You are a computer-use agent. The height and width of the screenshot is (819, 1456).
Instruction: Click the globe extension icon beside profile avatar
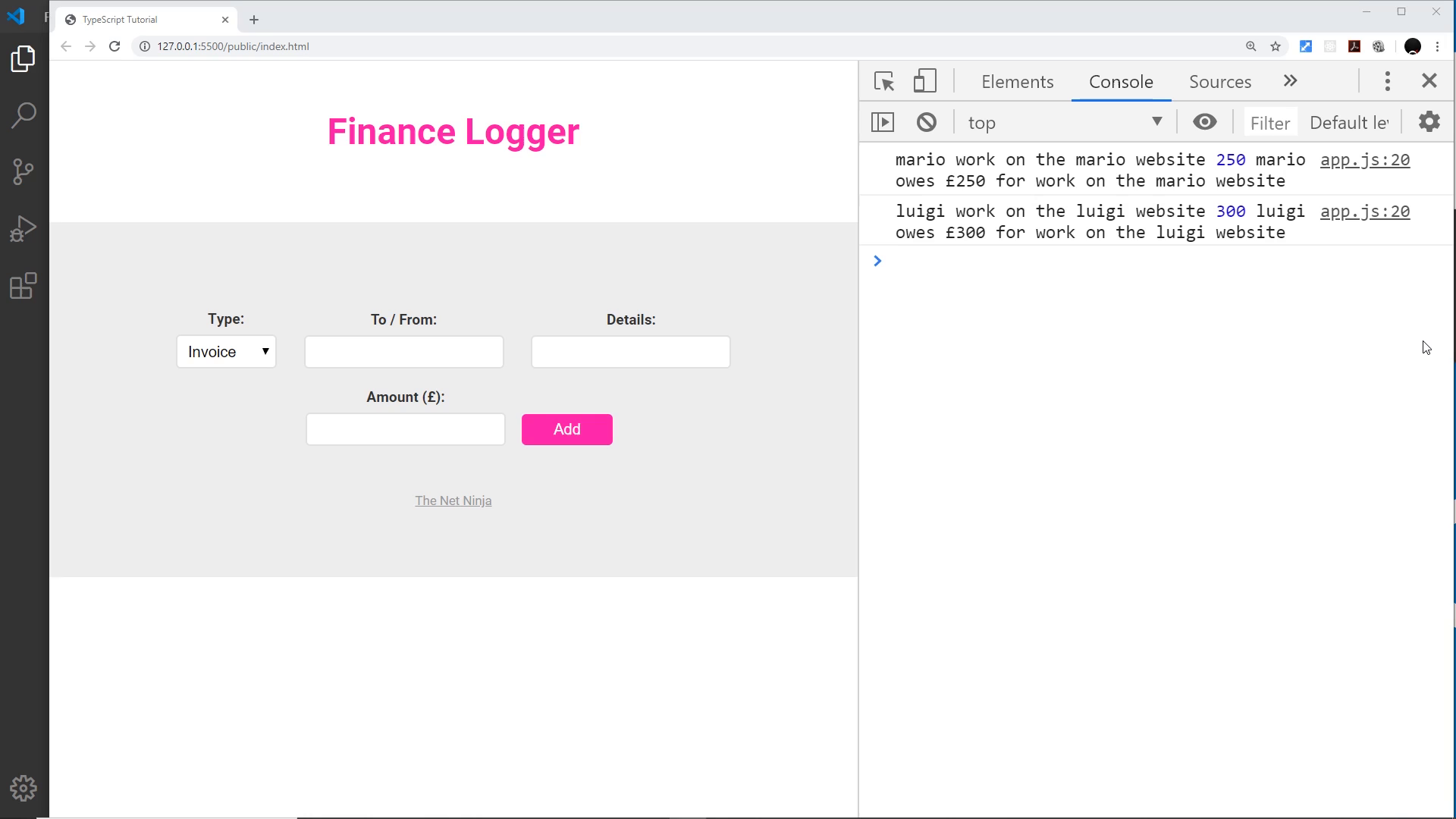(1379, 46)
